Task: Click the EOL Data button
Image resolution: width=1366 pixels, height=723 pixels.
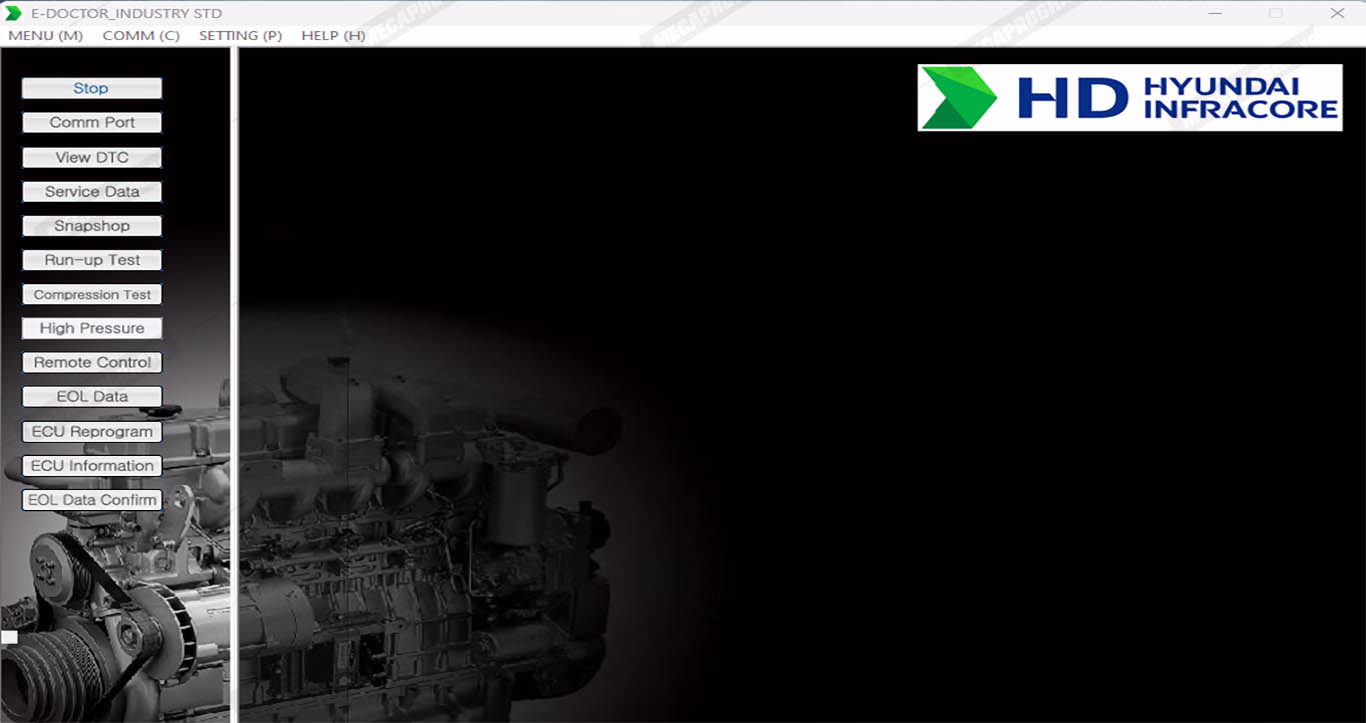Action: pyautogui.click(x=91, y=397)
